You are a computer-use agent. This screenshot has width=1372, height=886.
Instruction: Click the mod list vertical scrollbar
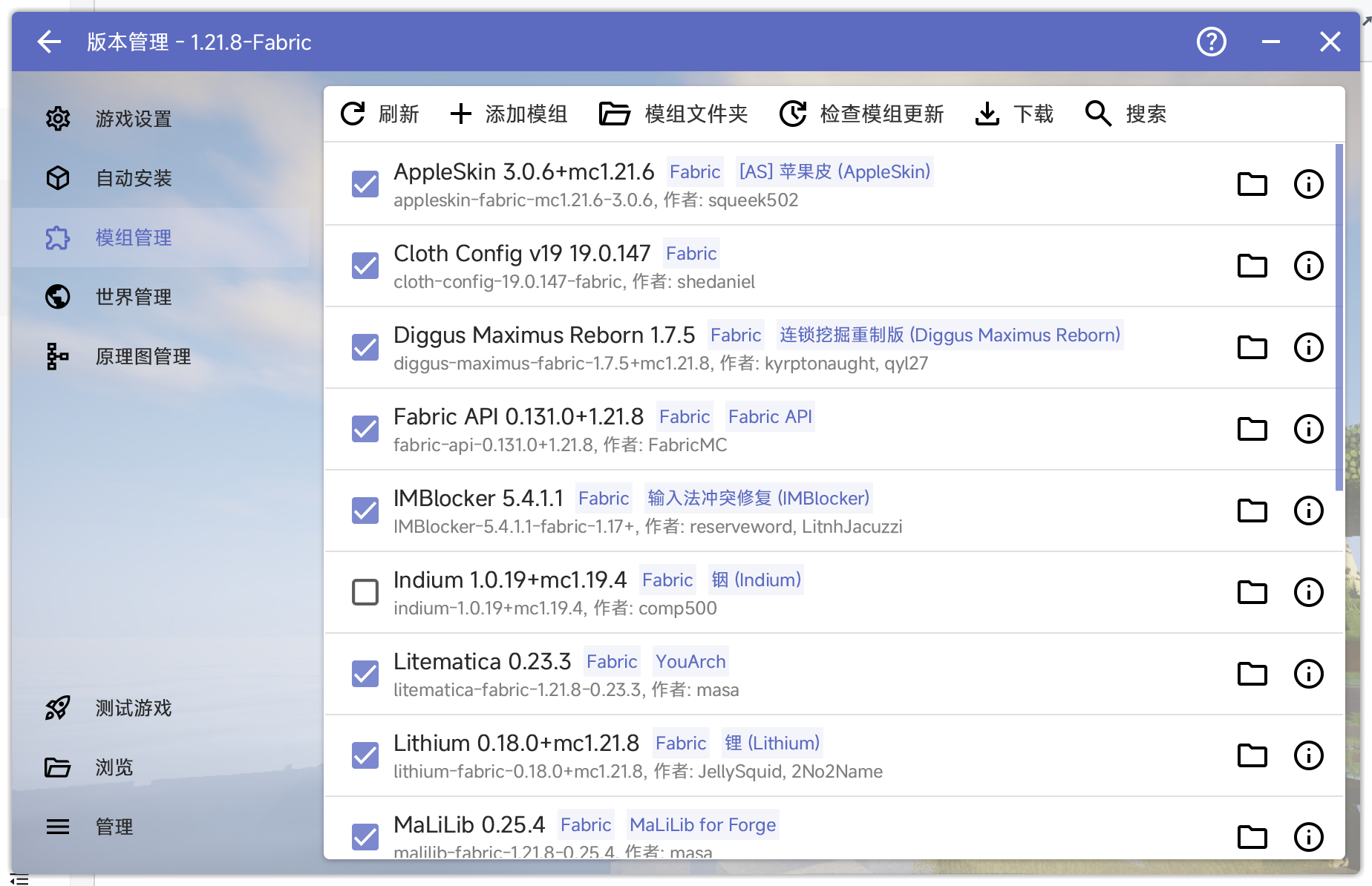coord(1339,318)
